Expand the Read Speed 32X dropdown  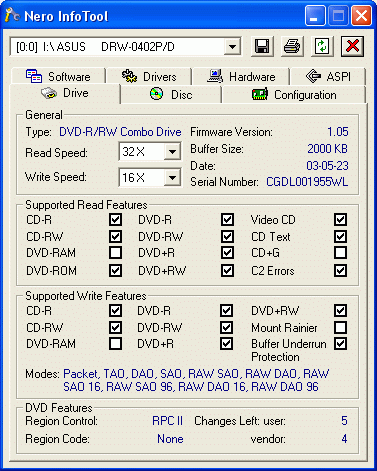click(x=172, y=152)
